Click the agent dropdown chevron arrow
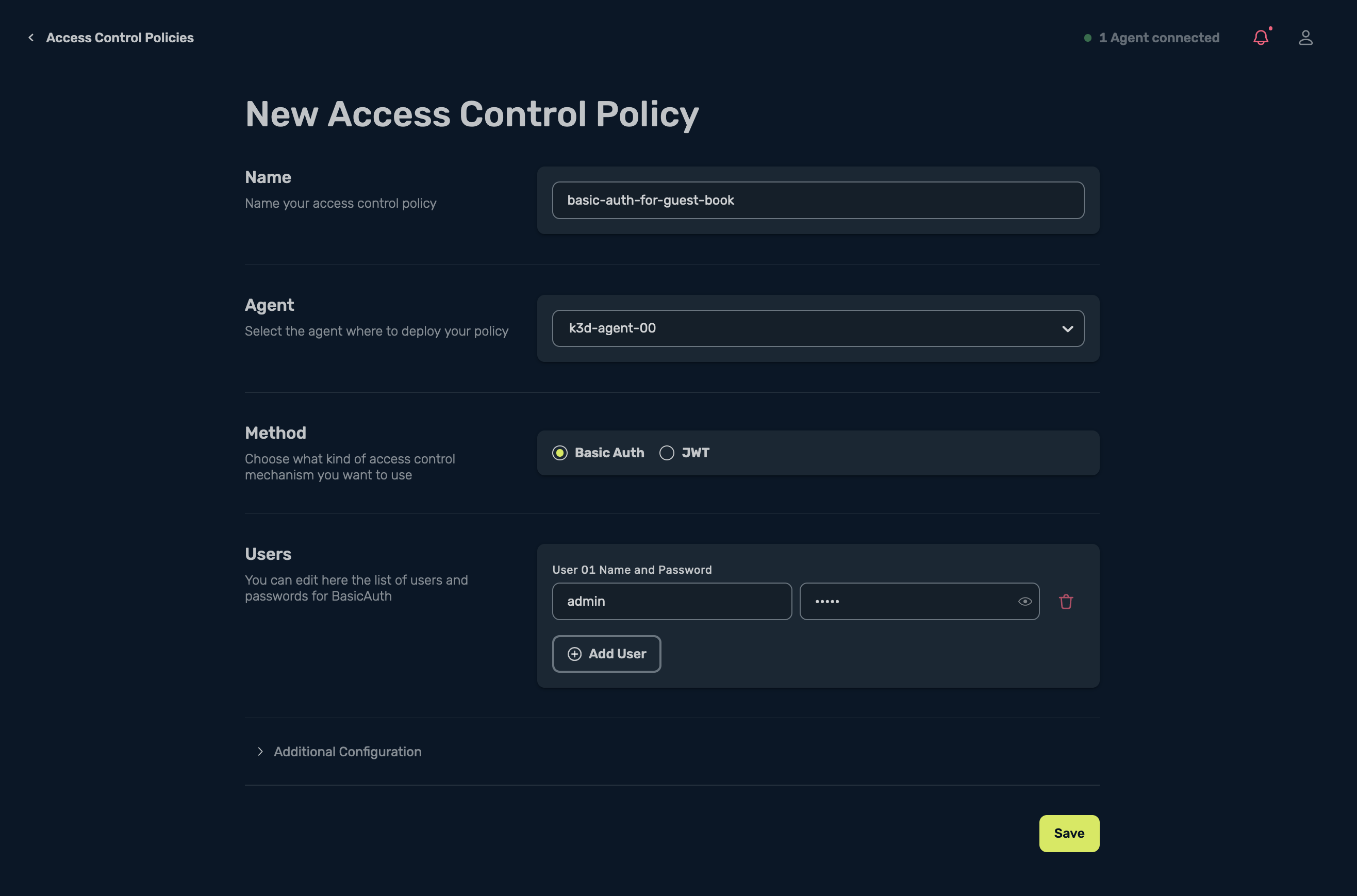 pos(1067,328)
